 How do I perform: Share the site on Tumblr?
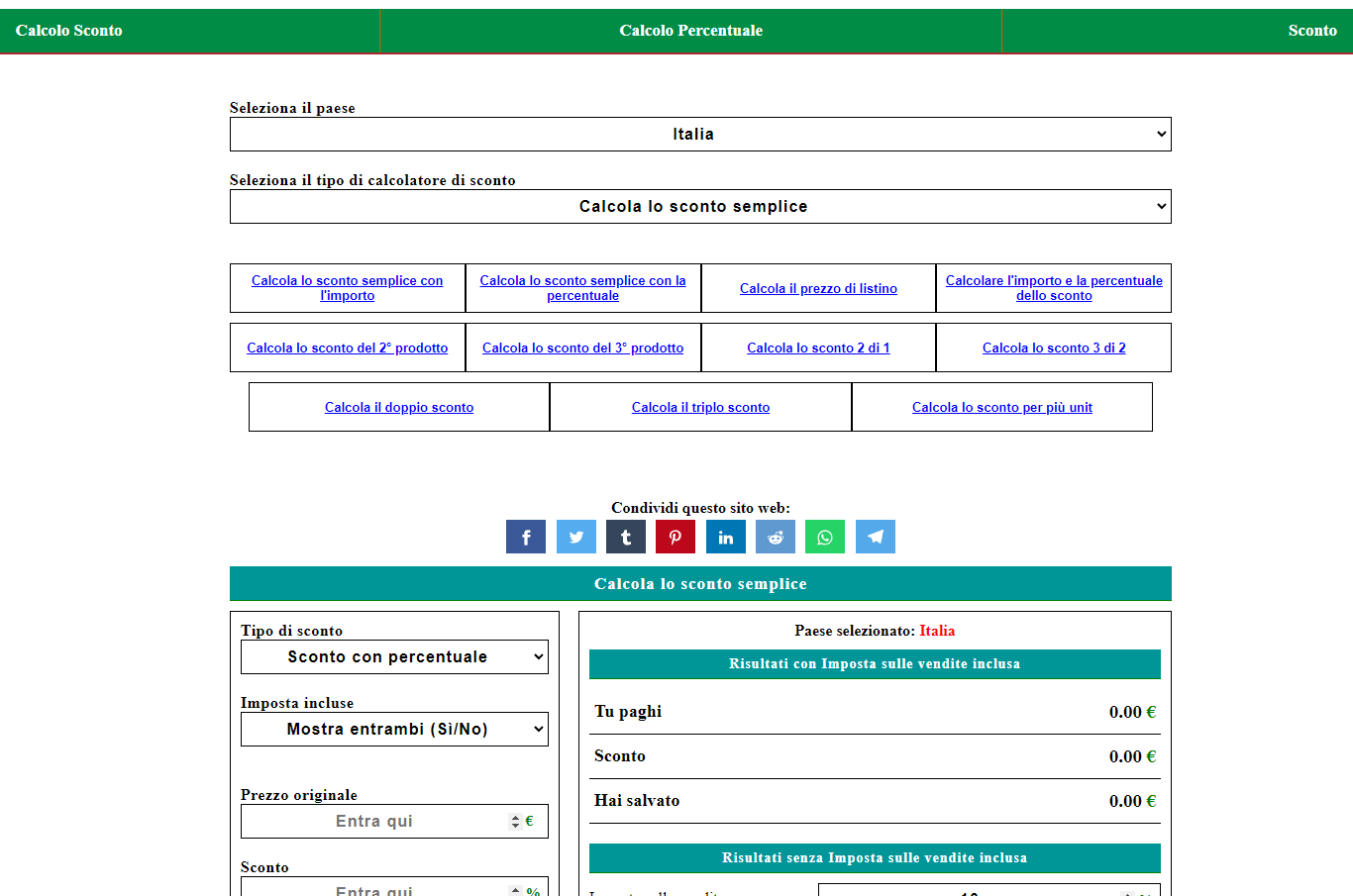pos(626,537)
